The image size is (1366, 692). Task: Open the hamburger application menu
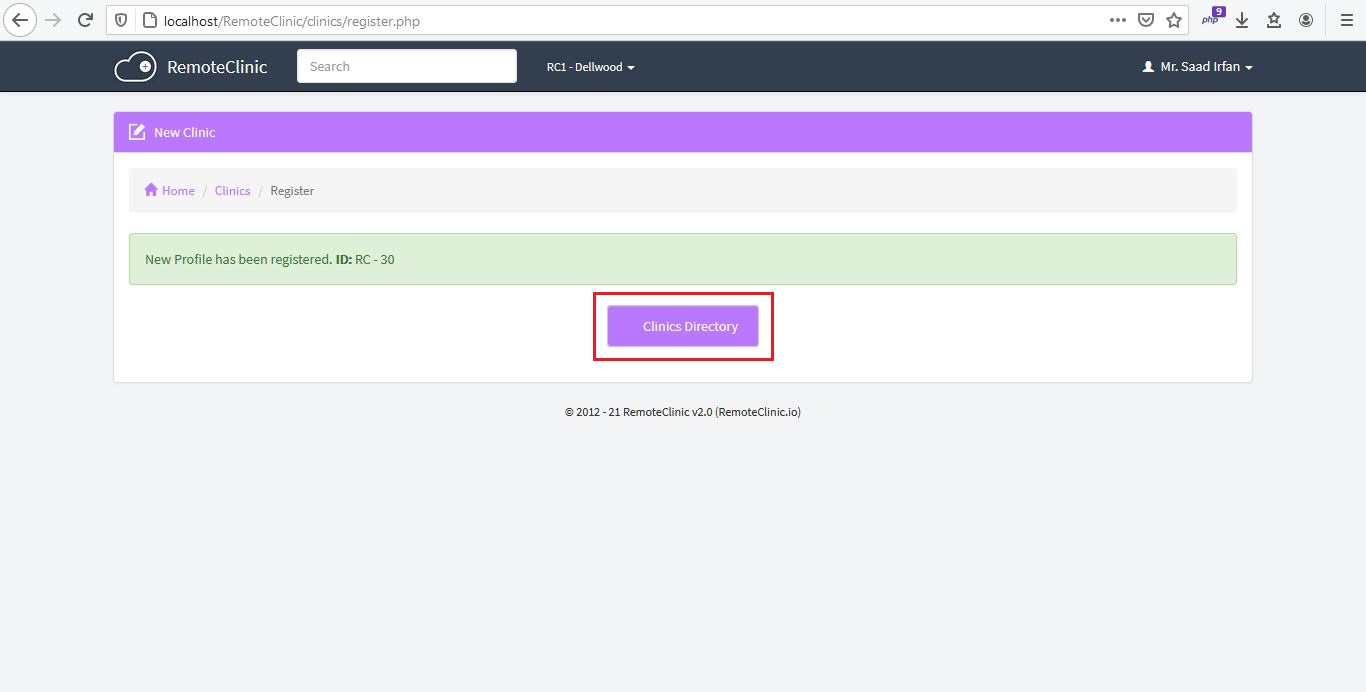(1346, 20)
